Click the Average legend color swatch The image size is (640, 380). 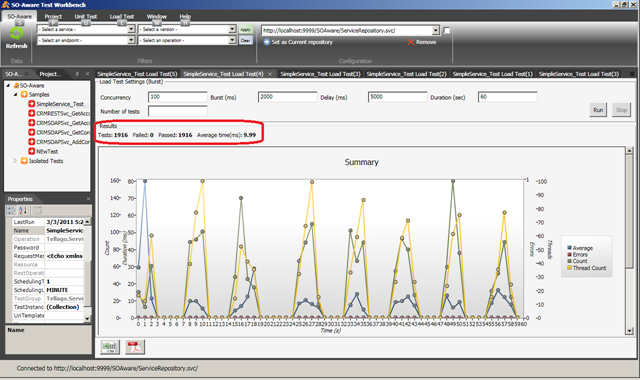pyautogui.click(x=569, y=248)
